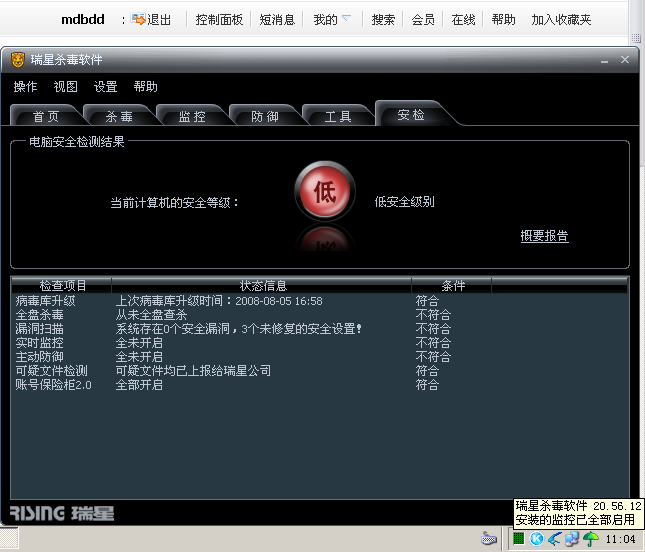Click the network computers tray icon
This screenshot has height=552, width=645.
[572, 538]
